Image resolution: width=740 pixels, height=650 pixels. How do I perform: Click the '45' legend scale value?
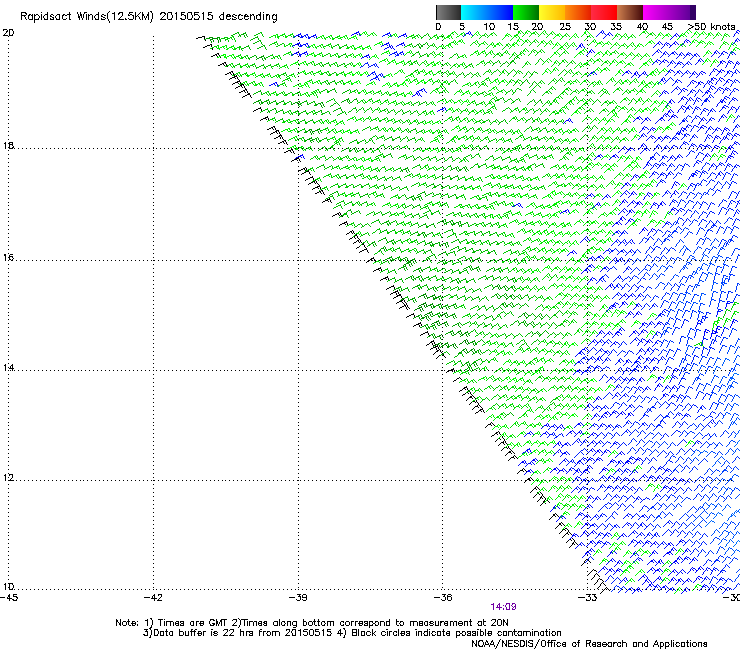point(667,27)
